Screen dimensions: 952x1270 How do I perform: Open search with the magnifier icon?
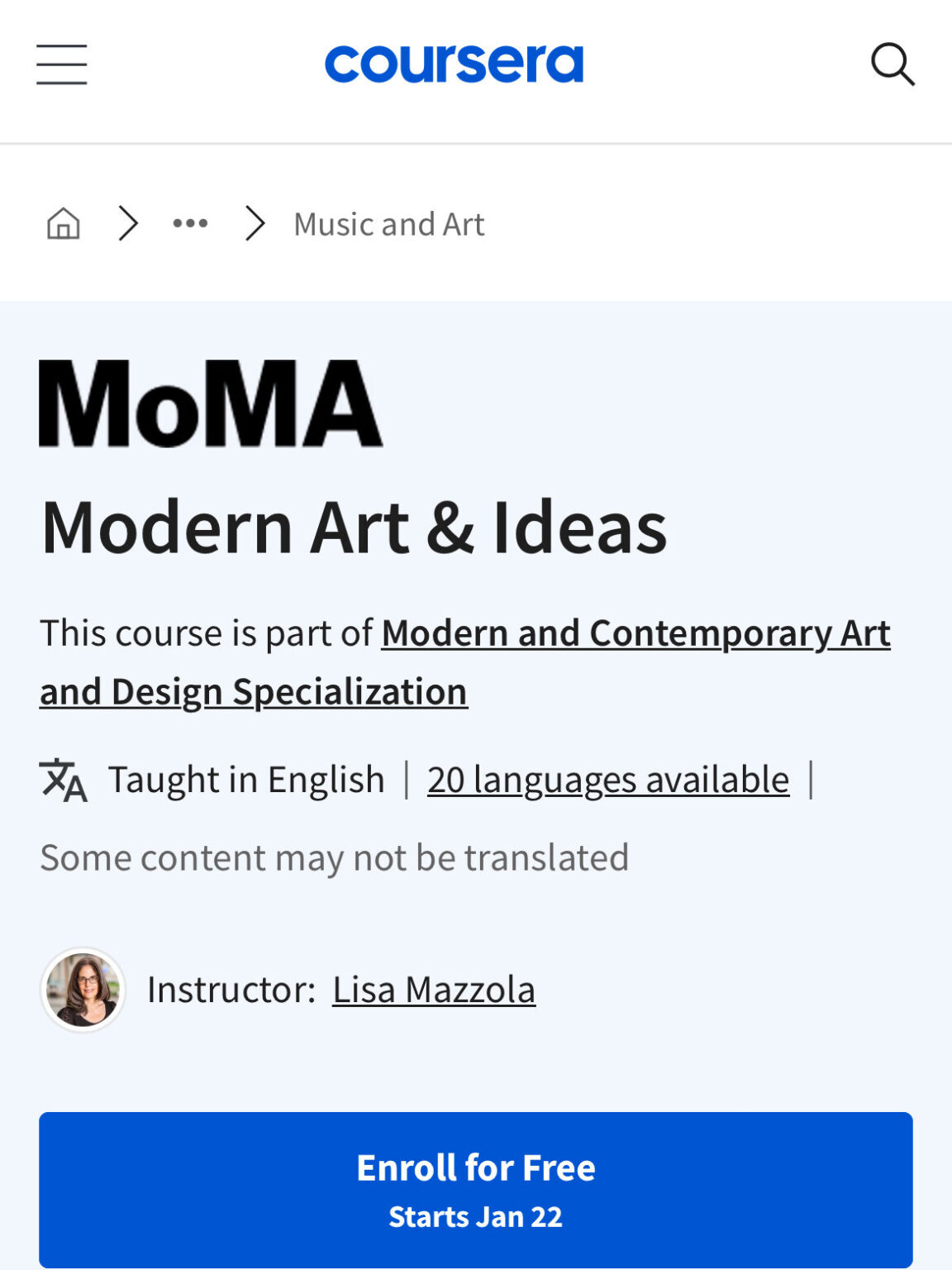(x=892, y=64)
